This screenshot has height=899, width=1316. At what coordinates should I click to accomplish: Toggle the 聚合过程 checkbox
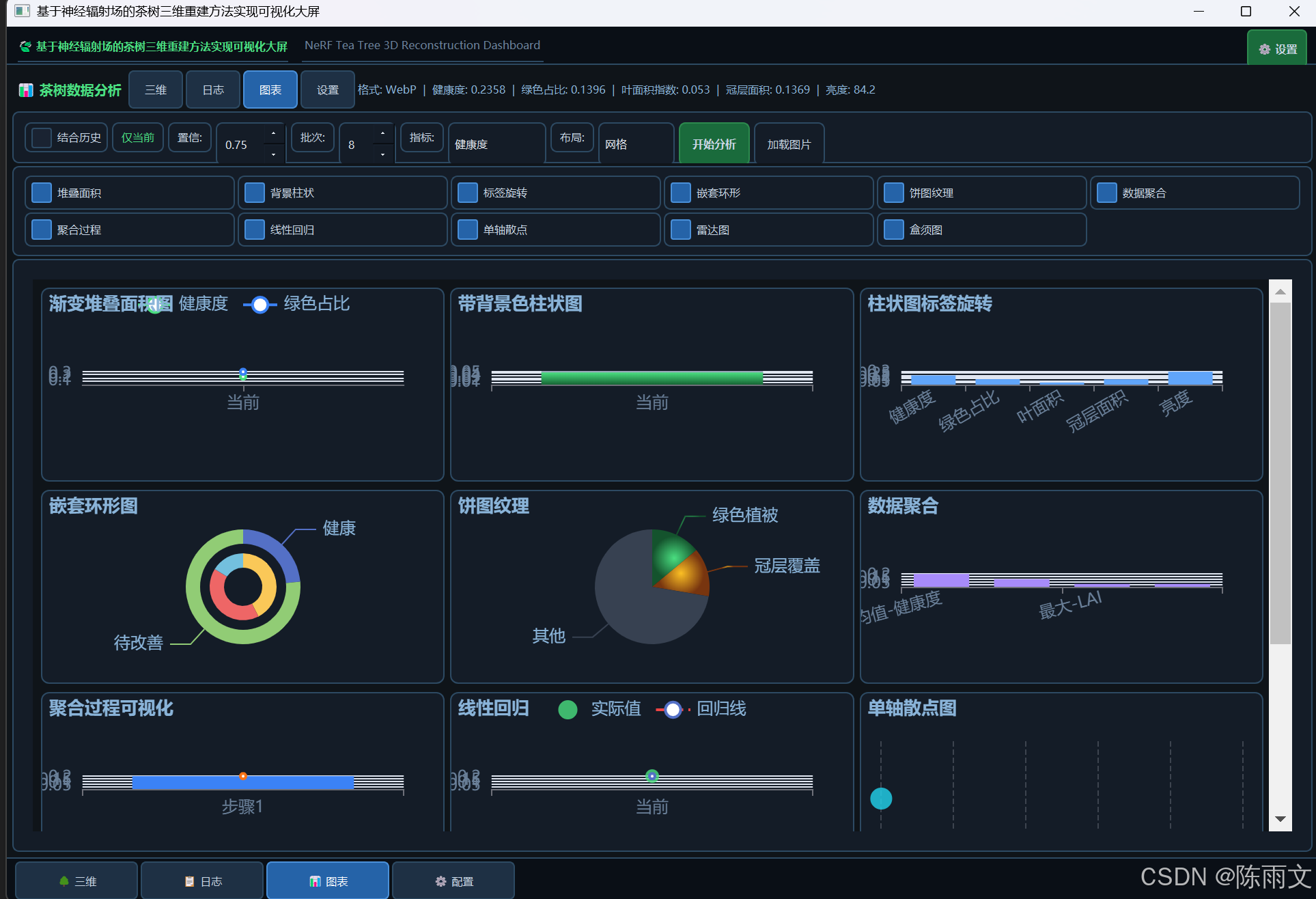point(42,230)
